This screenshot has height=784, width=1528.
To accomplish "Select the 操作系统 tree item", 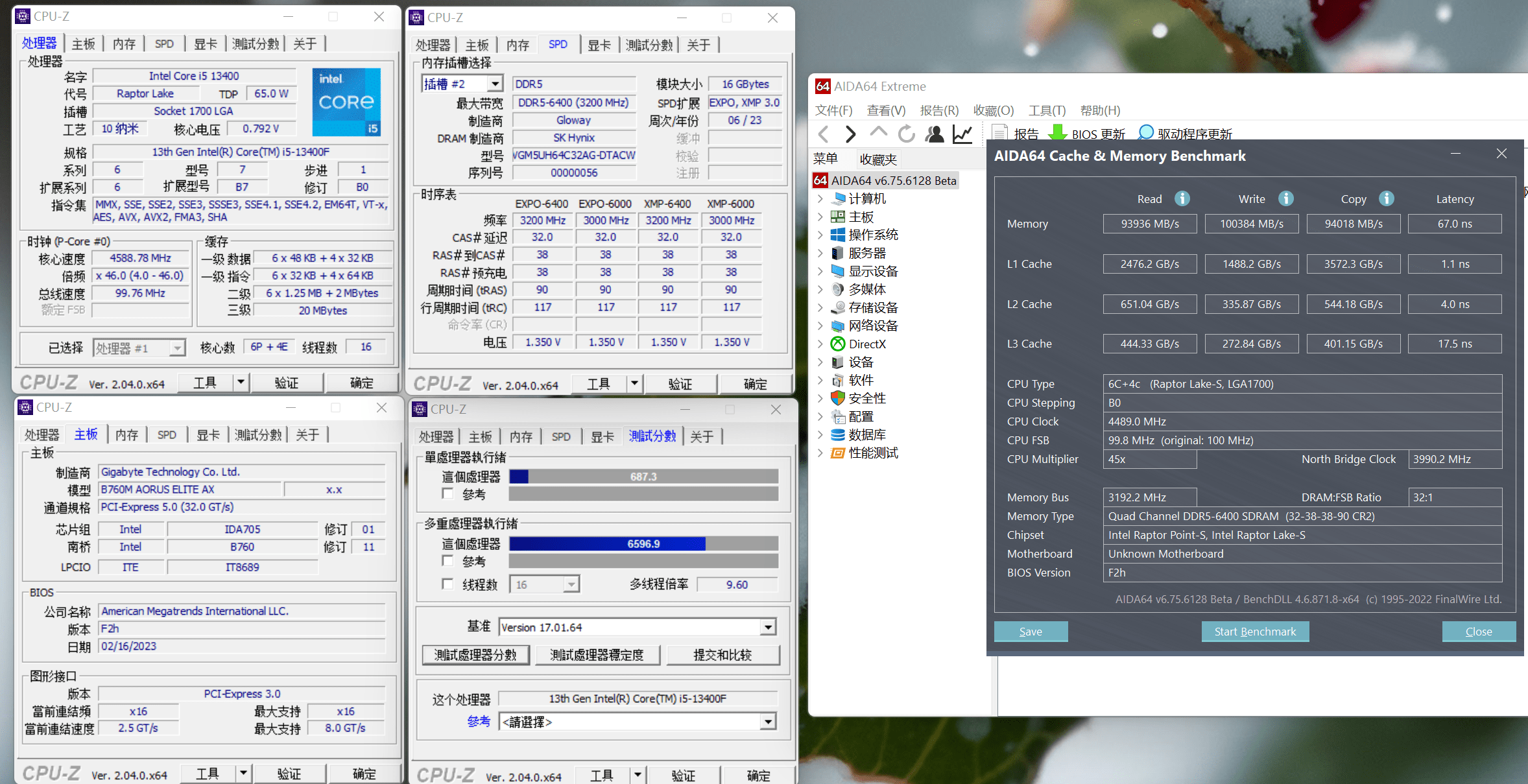I will [872, 235].
